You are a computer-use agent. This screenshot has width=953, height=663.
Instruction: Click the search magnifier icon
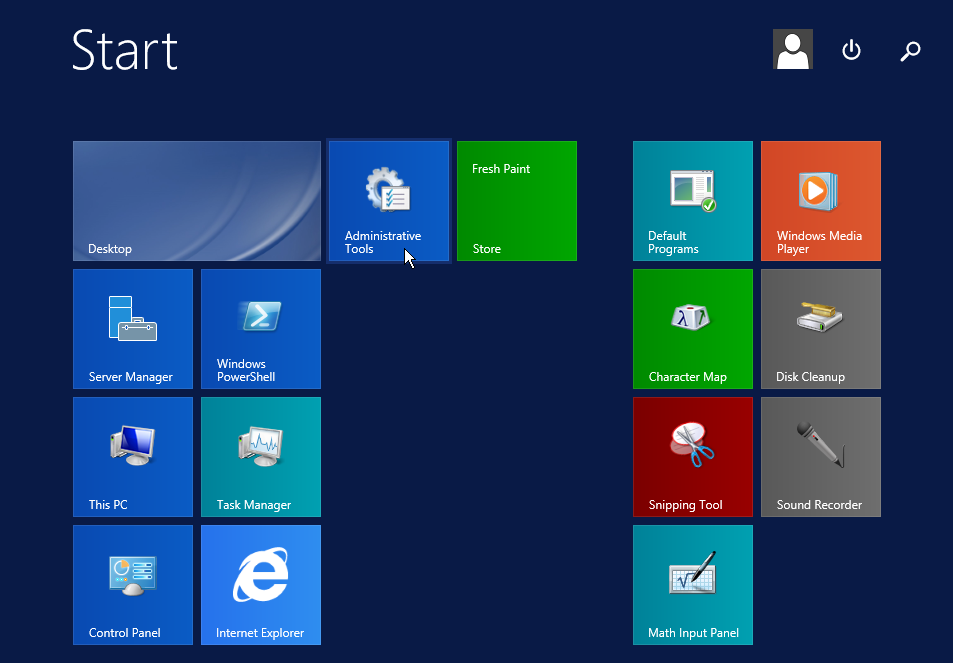coord(910,50)
